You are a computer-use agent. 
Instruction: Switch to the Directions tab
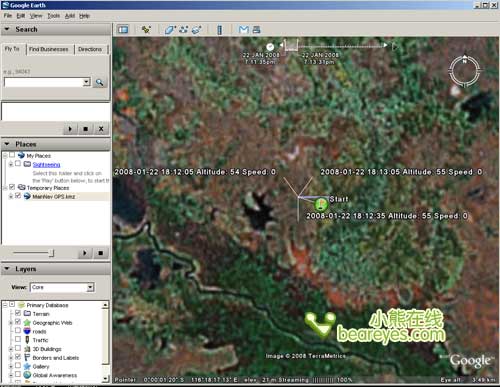click(x=90, y=49)
